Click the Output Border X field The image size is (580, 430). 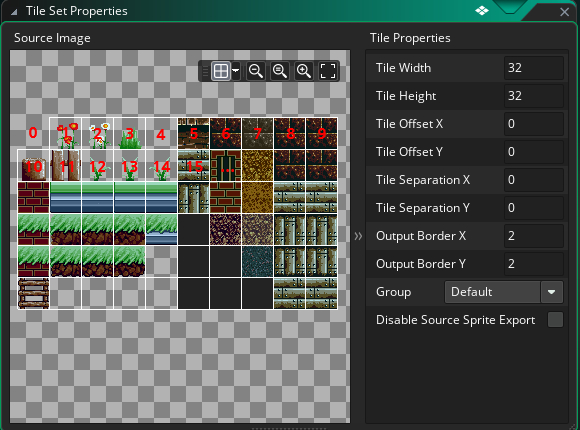click(x=533, y=236)
